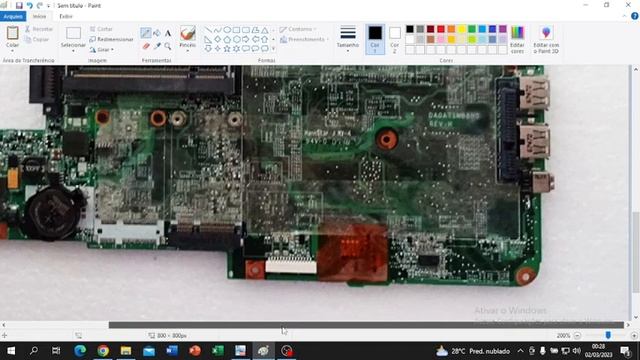Image resolution: width=640 pixels, height=360 pixels.
Task: Click the zoom in plus button
Action: [634, 336]
